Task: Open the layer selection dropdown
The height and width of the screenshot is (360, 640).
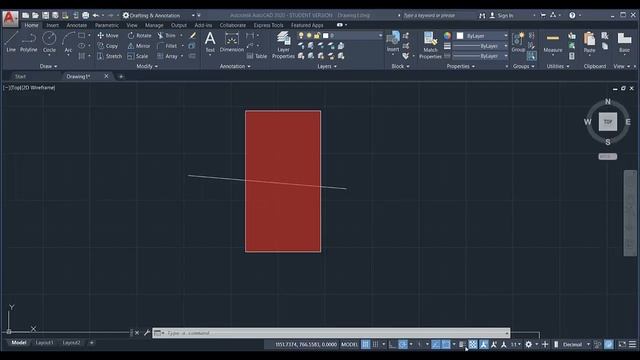Action: point(340,36)
